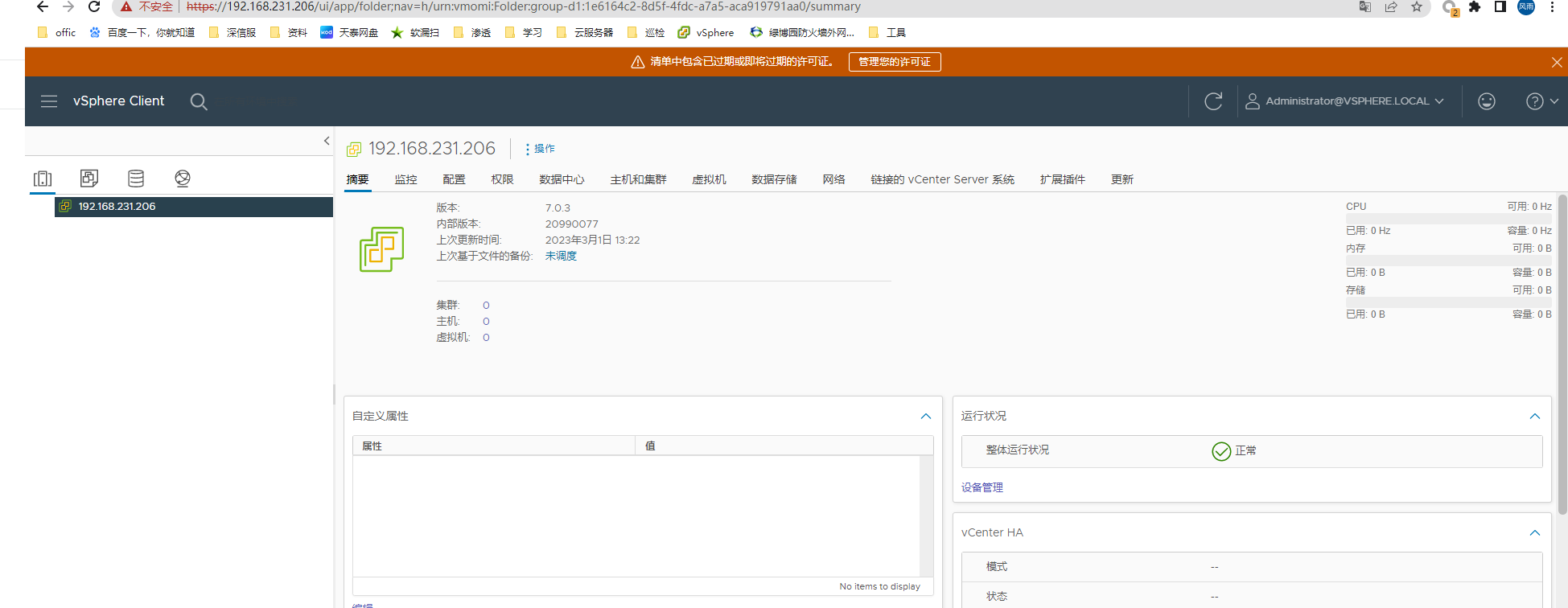Viewport: 1568px width, 608px height.
Task: Open the 主机和集群 tab
Action: tap(638, 179)
